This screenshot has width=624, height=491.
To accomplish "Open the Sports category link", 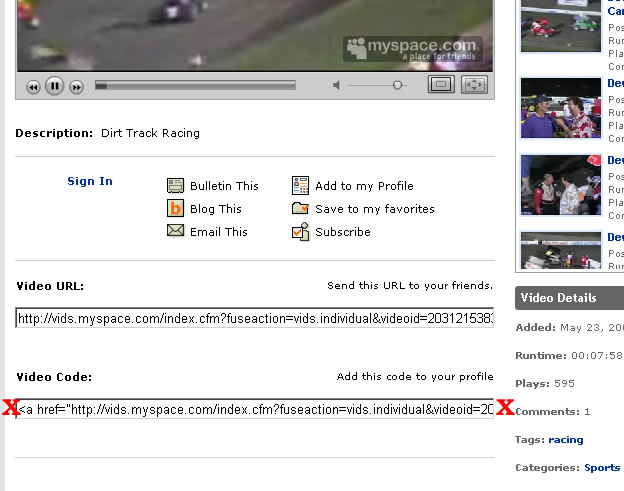I will [x=602, y=468].
